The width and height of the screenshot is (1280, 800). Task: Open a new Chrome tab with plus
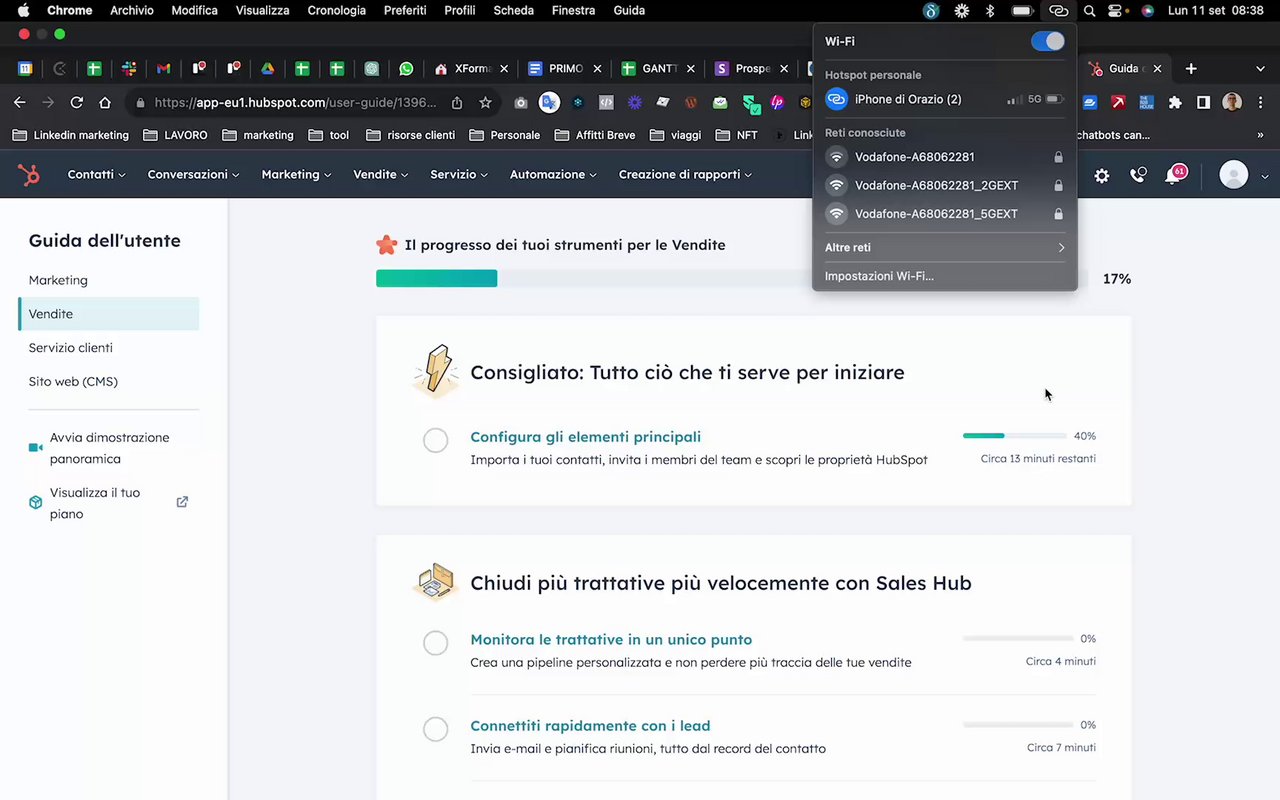(x=1191, y=69)
